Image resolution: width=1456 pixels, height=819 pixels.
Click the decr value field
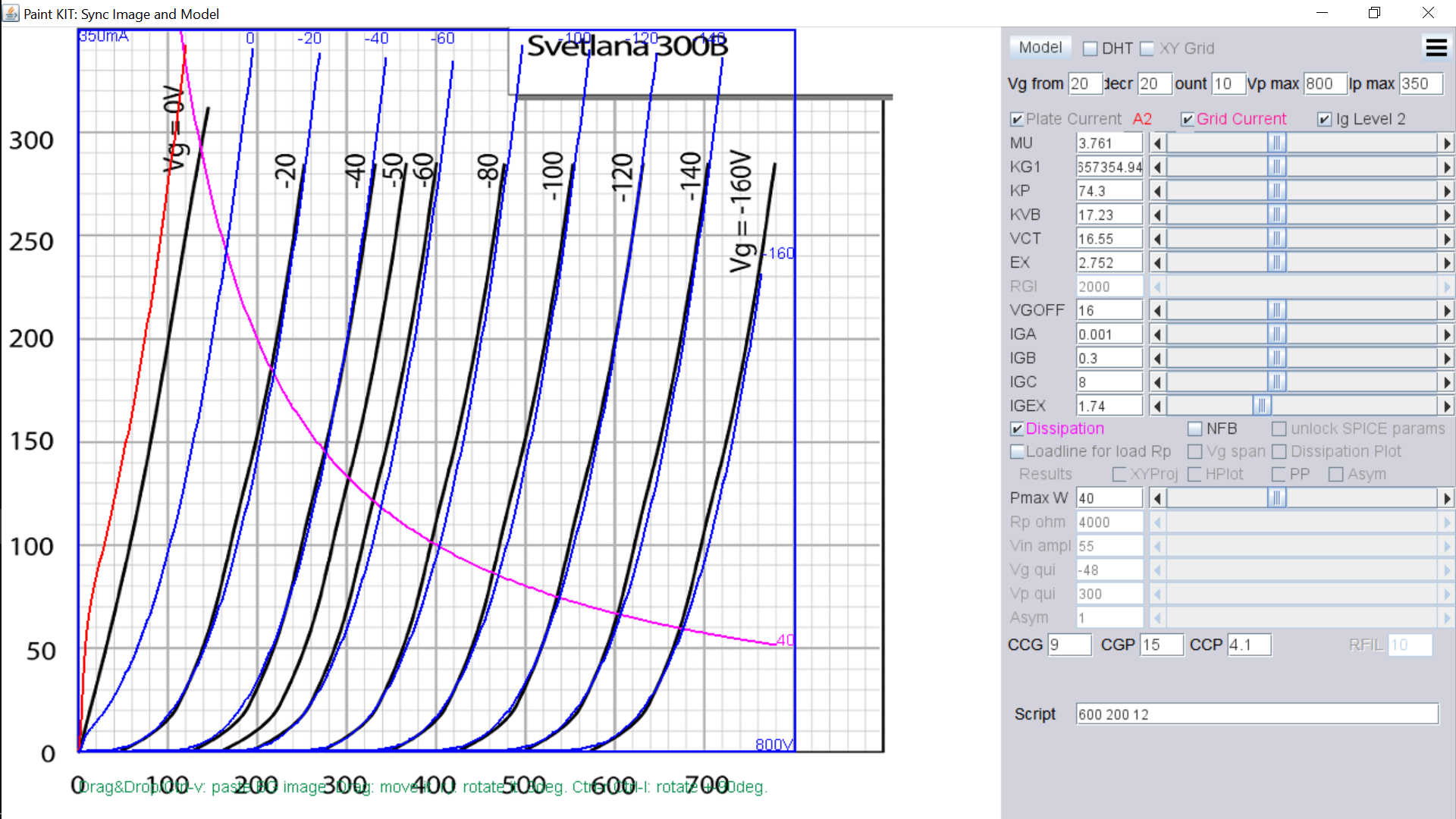tap(1155, 83)
